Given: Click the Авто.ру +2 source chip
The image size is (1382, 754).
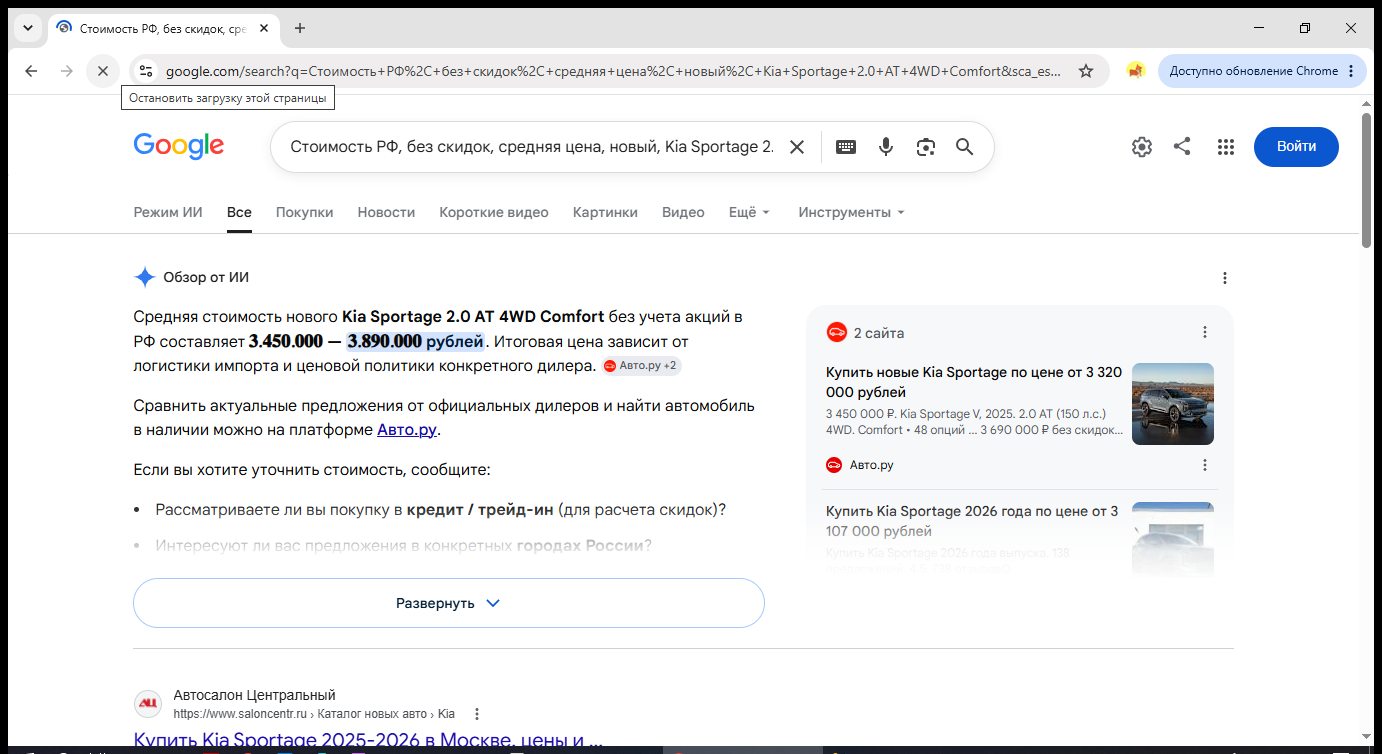Looking at the screenshot, I should click(x=641, y=366).
